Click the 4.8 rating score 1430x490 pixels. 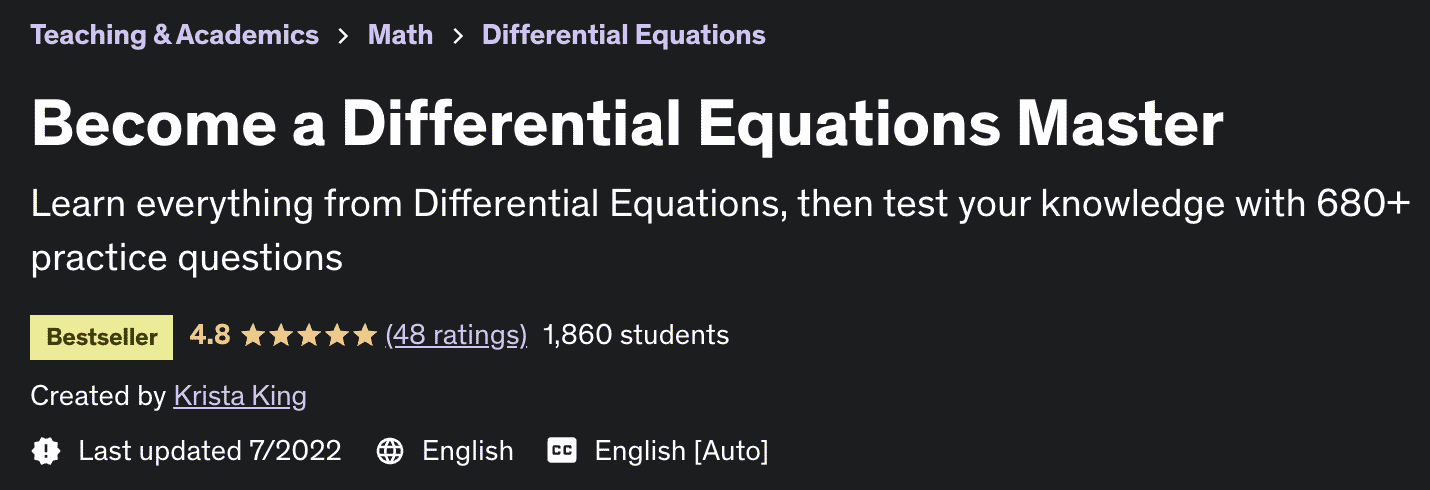[210, 335]
